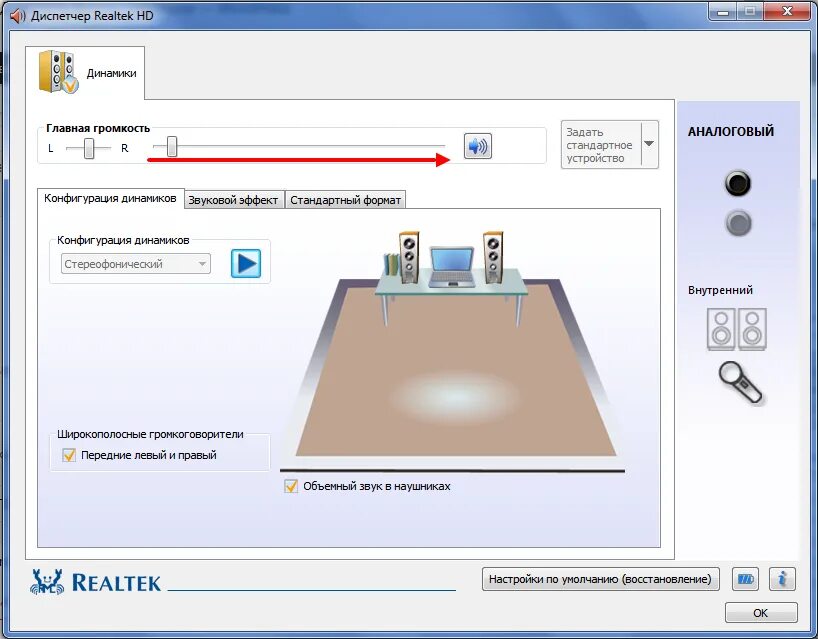
Task: Toggle the 'Объемный звук в наушниках' checkbox
Action: click(291, 486)
